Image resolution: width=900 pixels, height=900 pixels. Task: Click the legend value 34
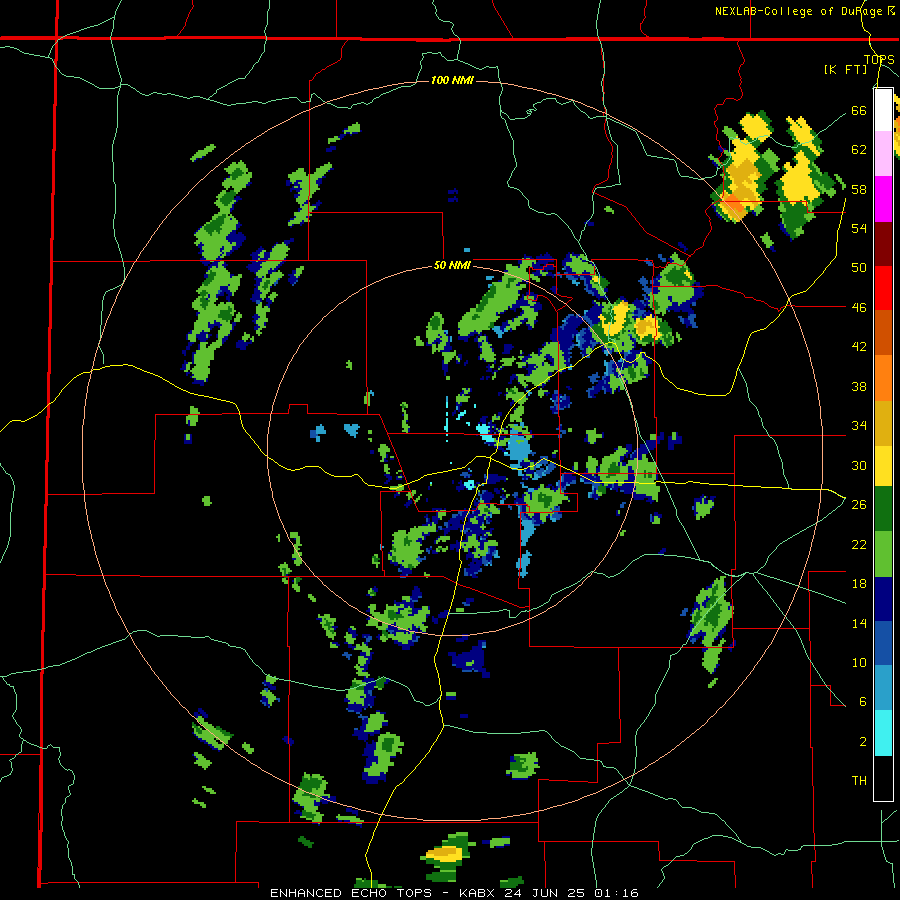click(x=859, y=426)
